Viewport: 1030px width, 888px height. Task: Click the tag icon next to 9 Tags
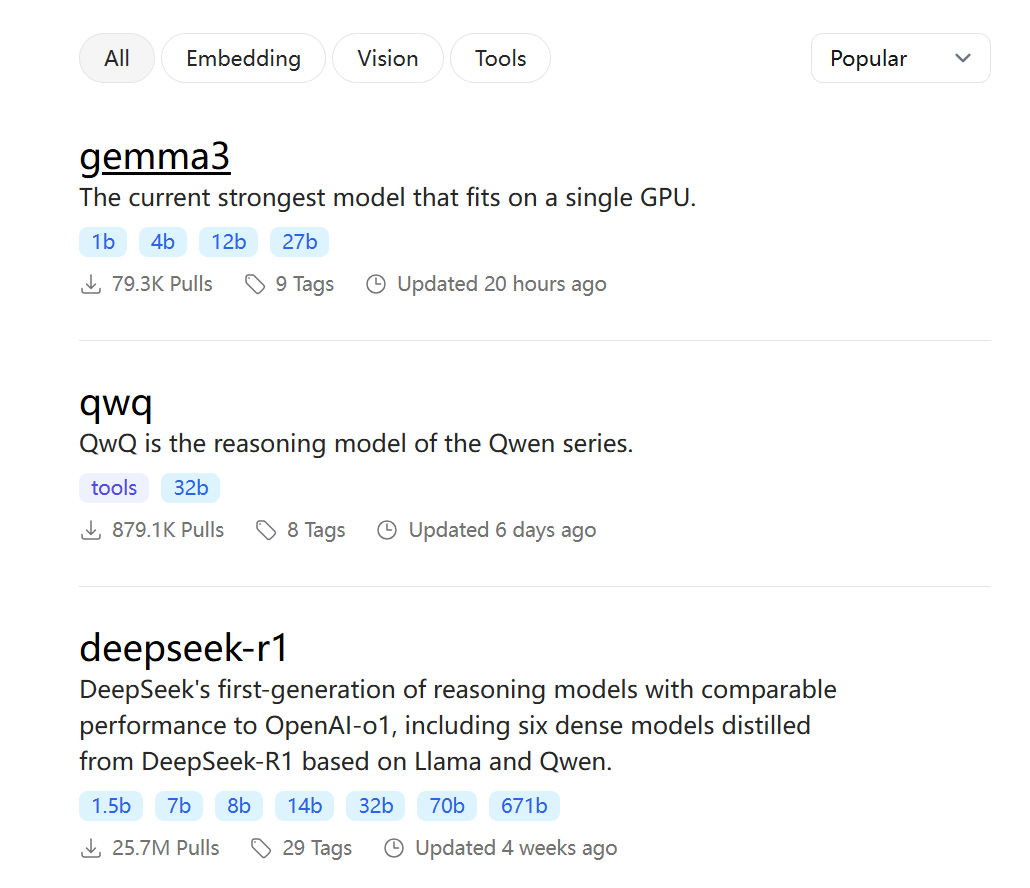[255, 284]
